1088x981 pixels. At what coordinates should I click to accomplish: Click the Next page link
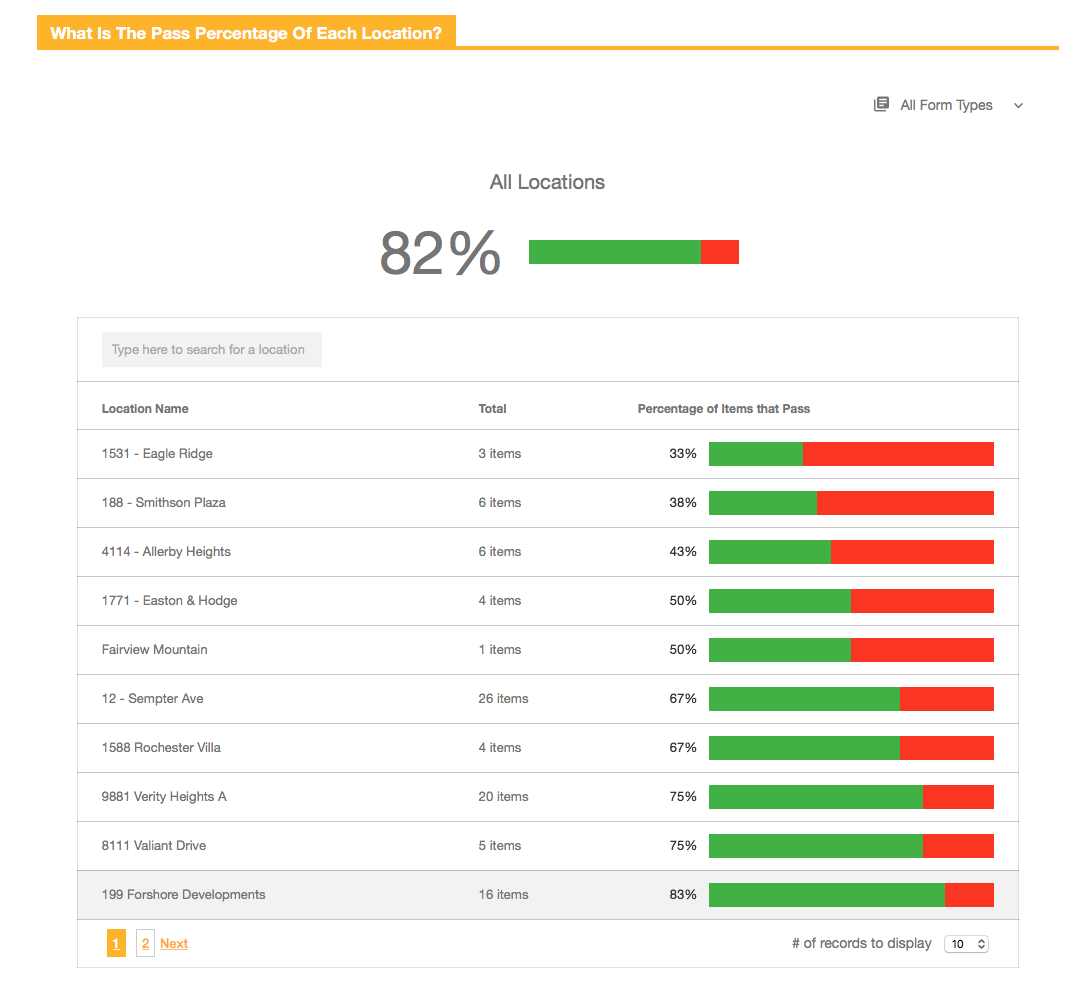pos(174,944)
